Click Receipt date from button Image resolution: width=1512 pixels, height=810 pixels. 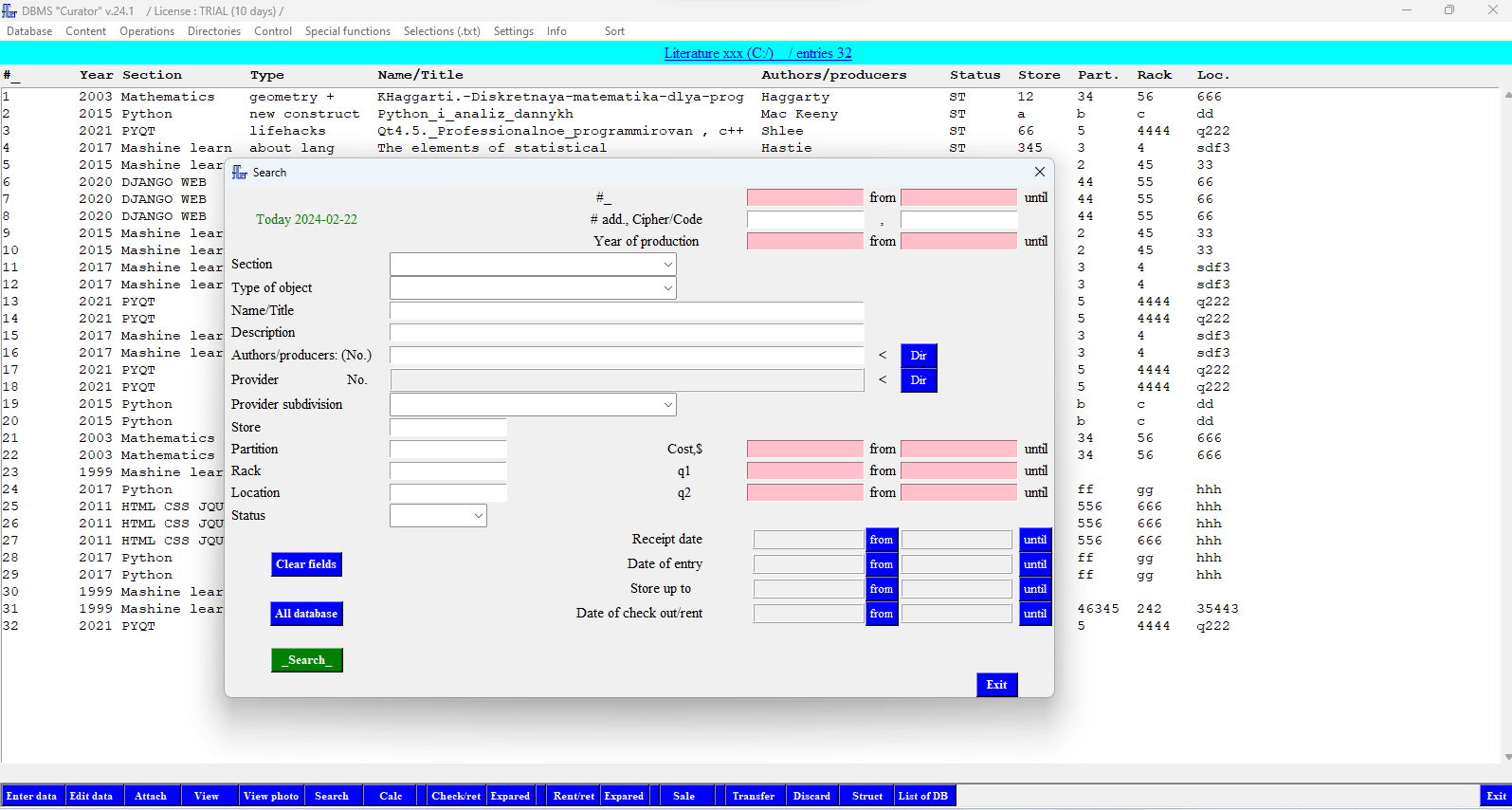882,540
